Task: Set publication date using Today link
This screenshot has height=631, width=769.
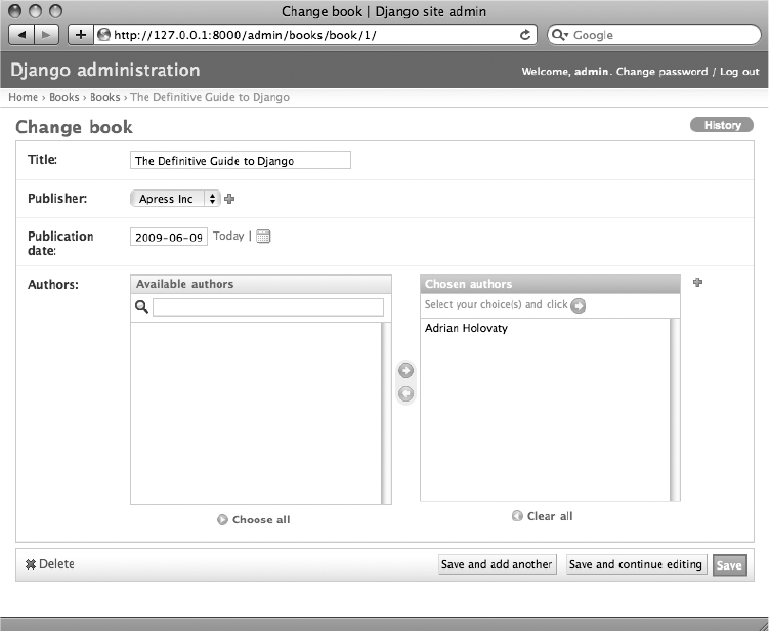Action: (229, 236)
